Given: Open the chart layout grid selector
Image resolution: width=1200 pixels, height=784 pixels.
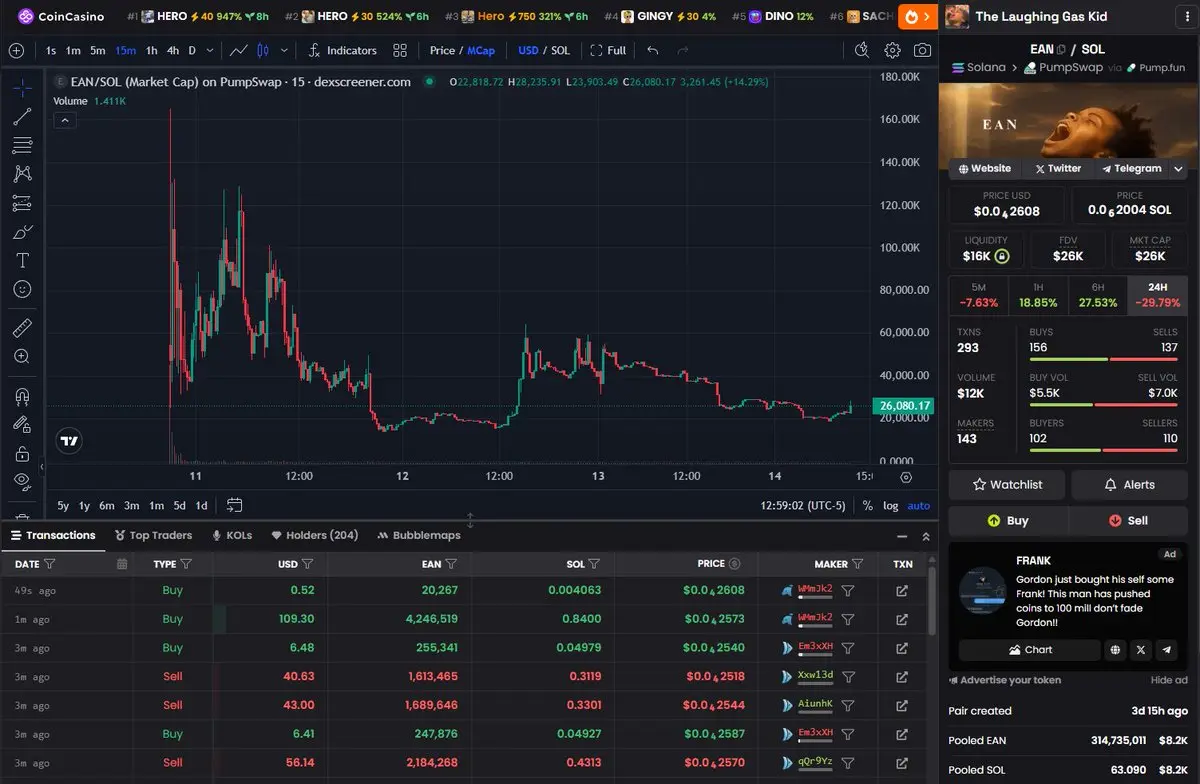Looking at the screenshot, I should click(x=400, y=50).
